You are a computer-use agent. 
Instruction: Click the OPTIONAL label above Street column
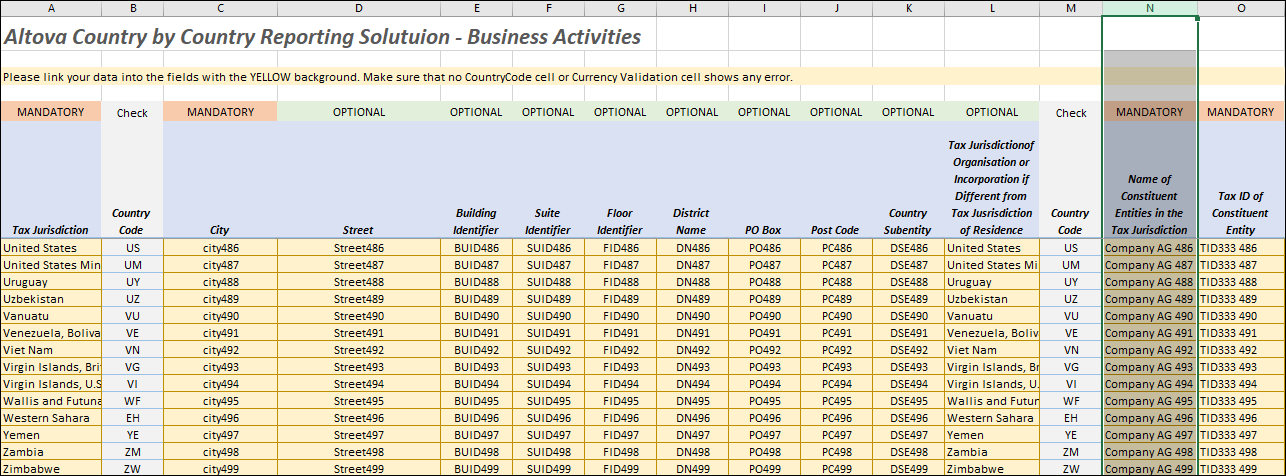pos(358,112)
